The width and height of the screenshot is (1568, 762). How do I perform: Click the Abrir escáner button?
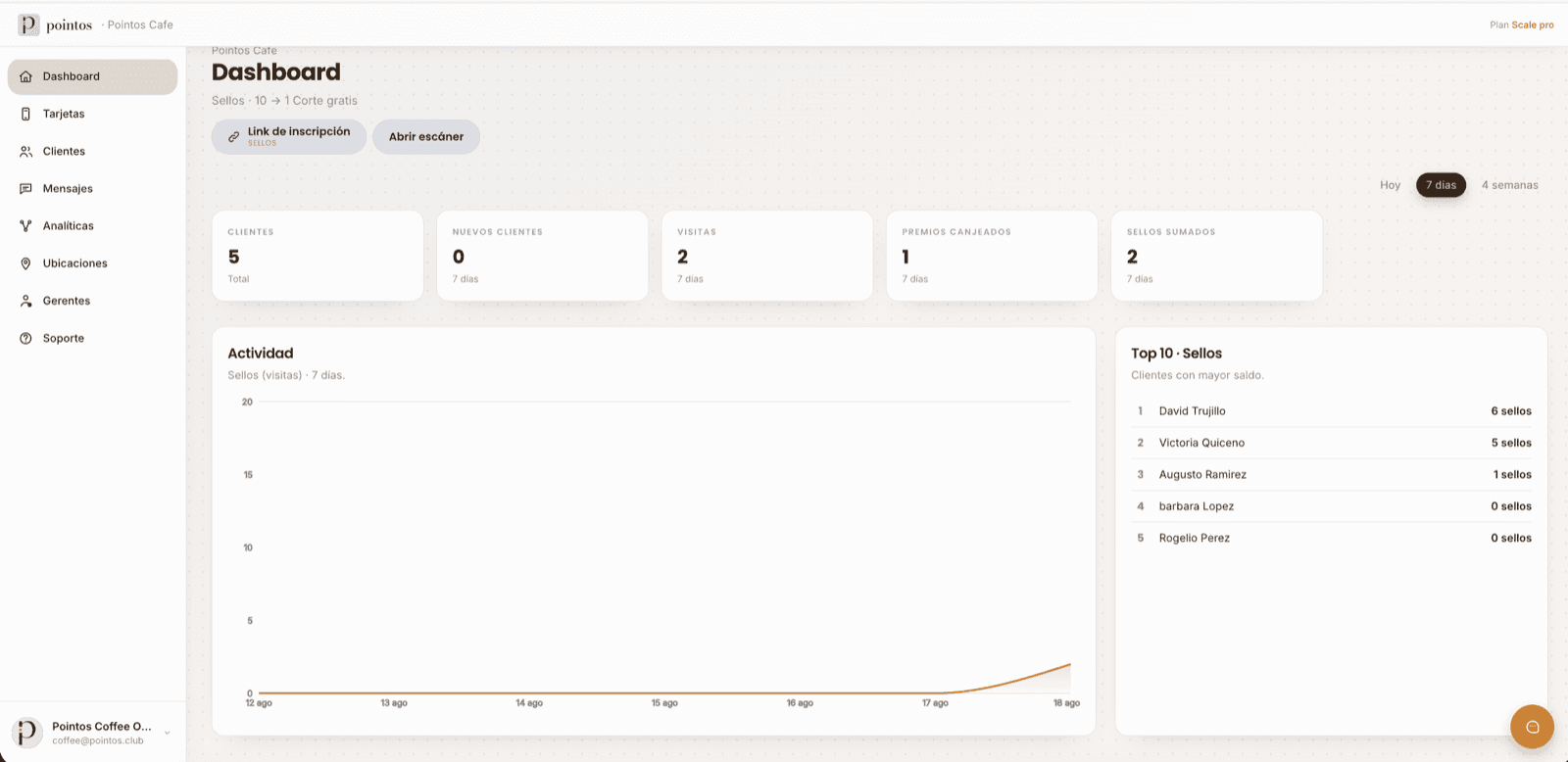(426, 137)
